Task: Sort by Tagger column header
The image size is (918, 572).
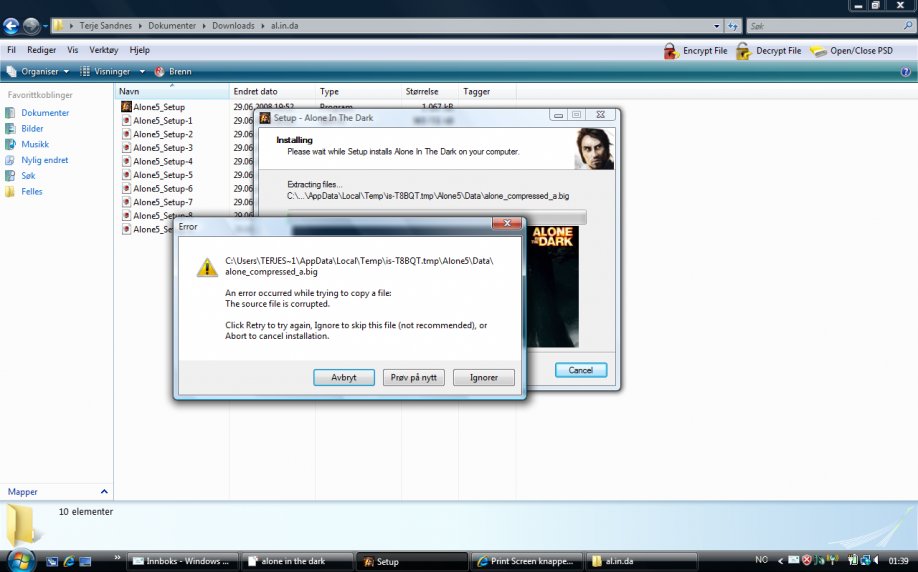Action: pyautogui.click(x=487, y=91)
